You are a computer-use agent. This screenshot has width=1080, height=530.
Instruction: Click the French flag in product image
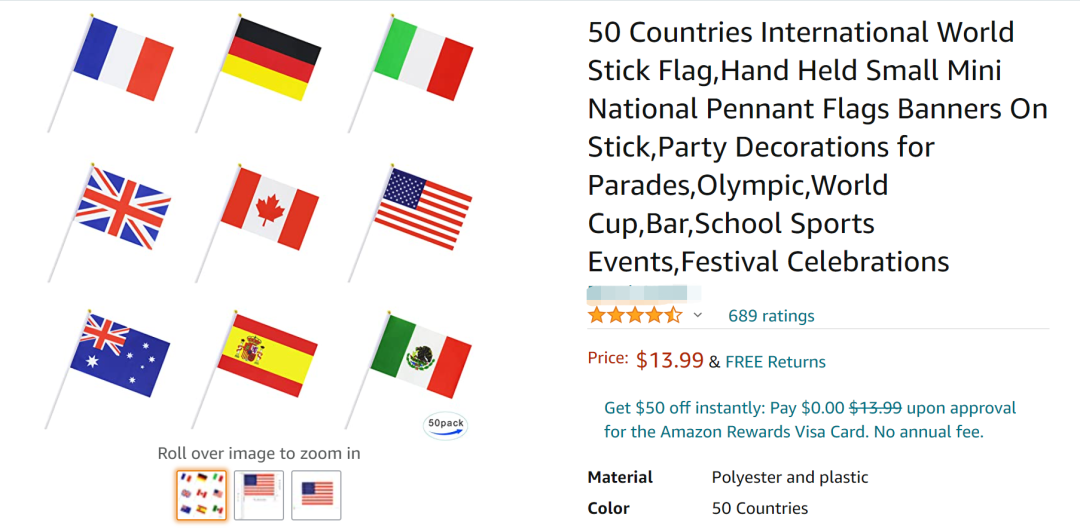(123, 59)
